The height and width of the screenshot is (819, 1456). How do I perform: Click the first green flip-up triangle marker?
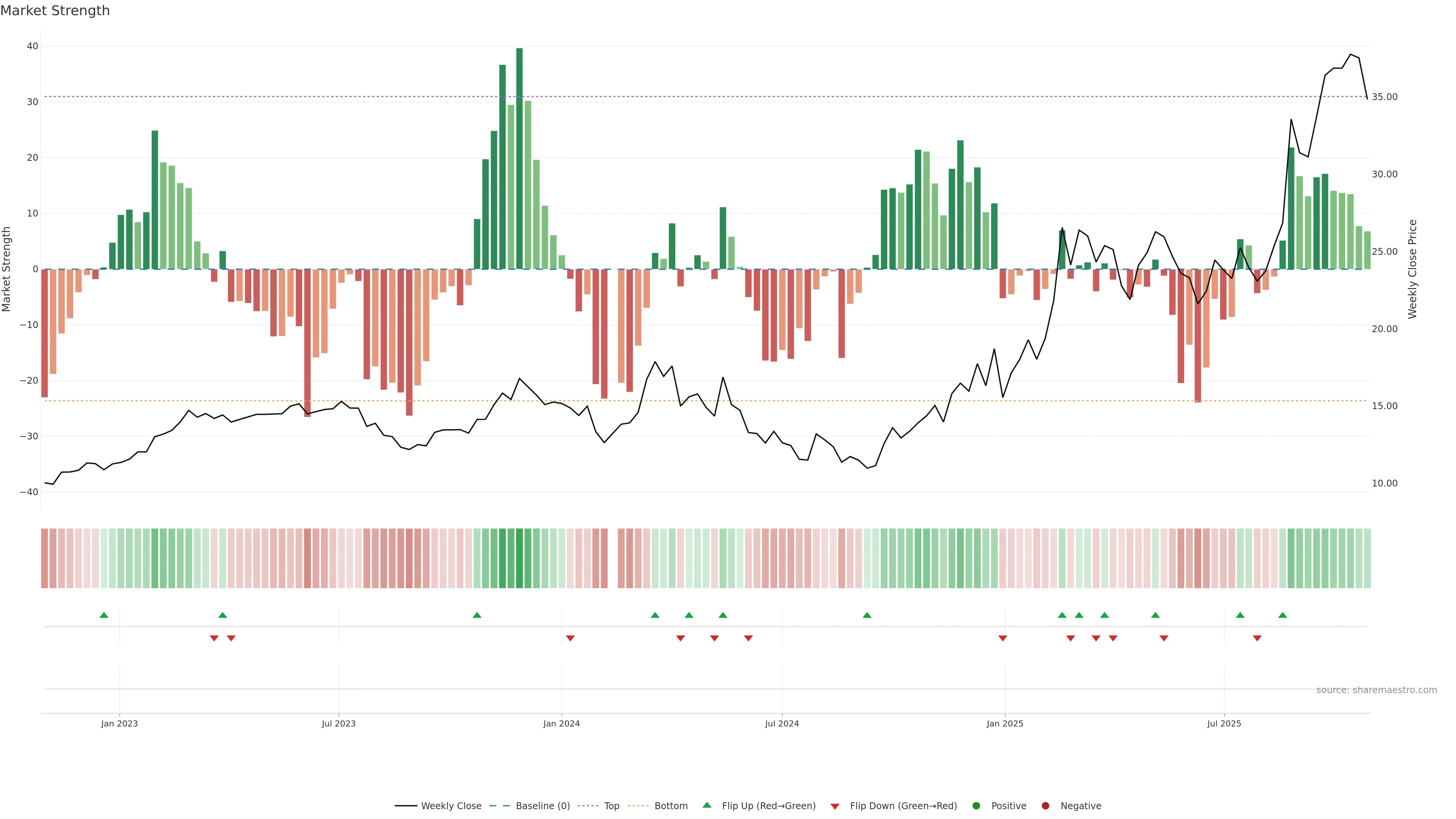coord(104,615)
